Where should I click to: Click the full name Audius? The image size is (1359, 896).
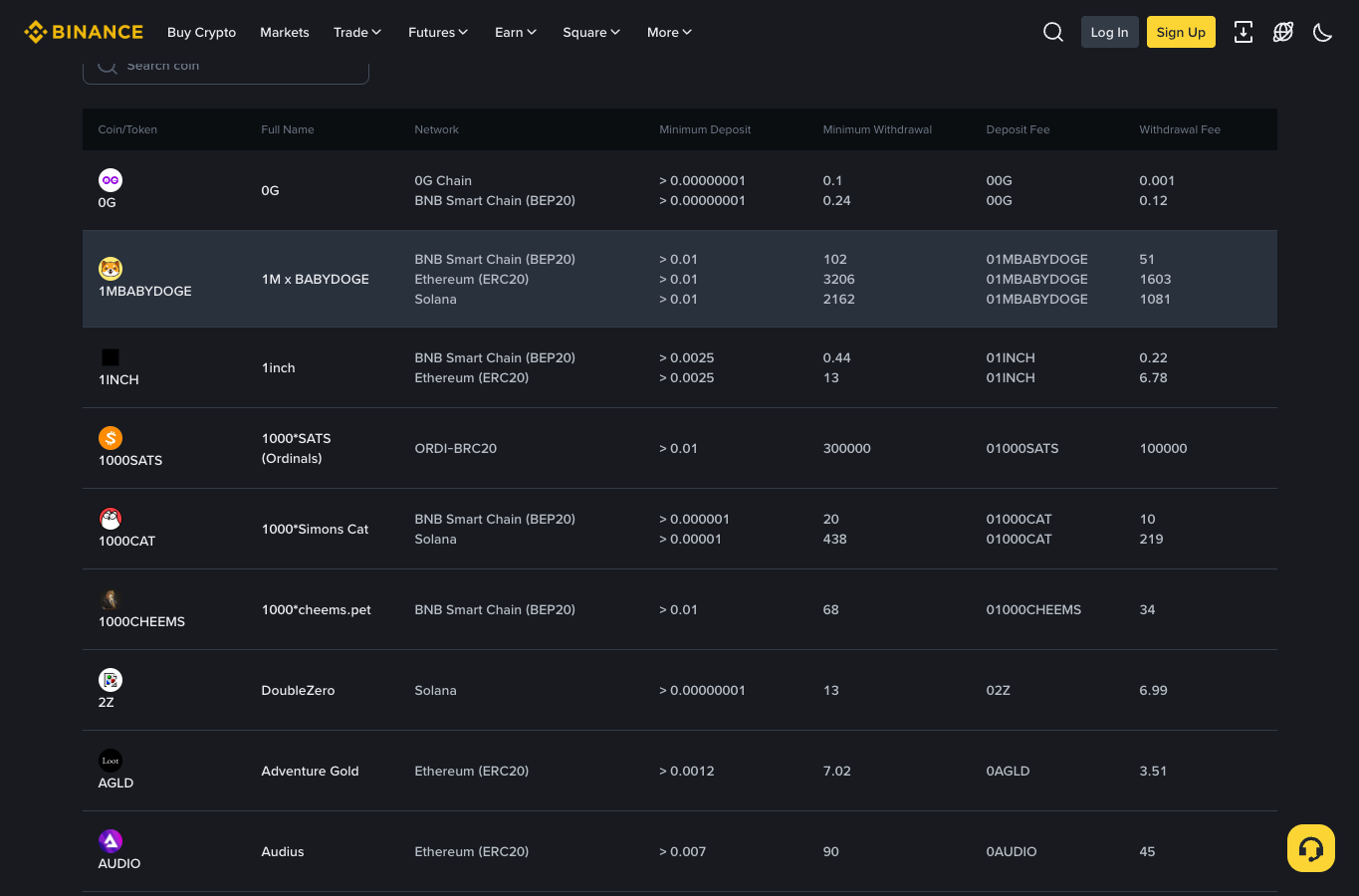[x=283, y=851]
